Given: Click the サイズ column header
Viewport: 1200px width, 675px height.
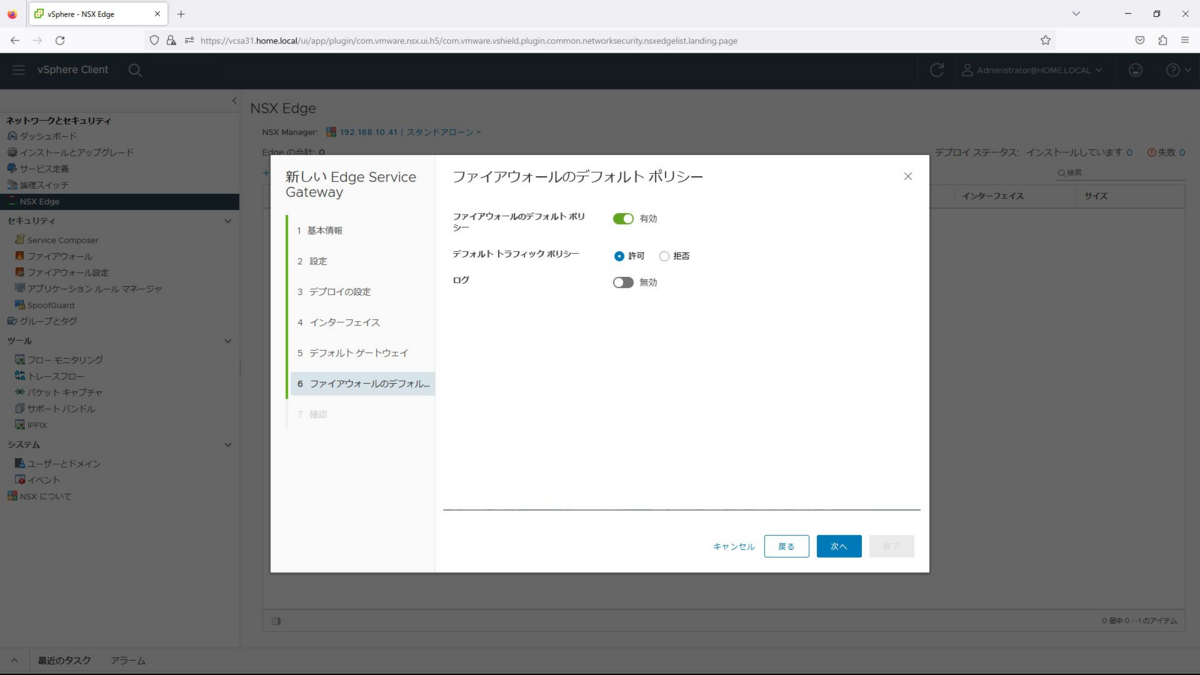Looking at the screenshot, I should [1096, 196].
